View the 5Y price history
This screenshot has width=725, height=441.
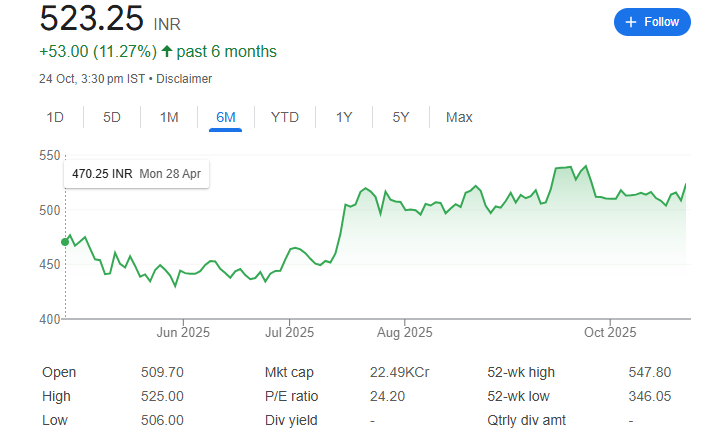[401, 117]
